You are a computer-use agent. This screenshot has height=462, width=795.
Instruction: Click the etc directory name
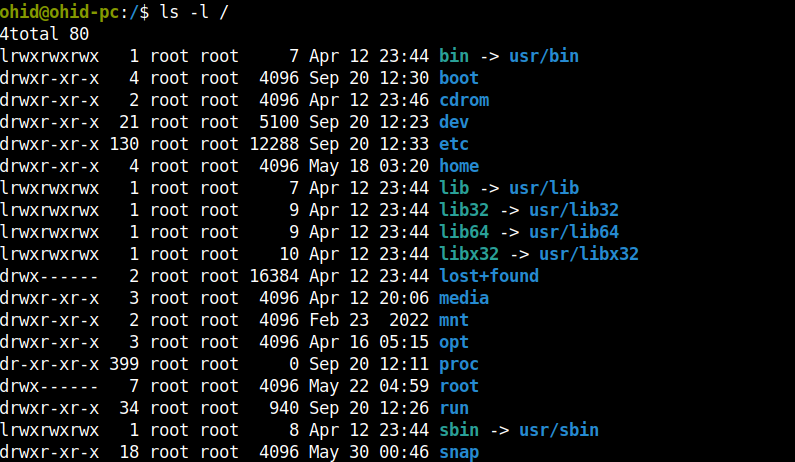tap(454, 144)
